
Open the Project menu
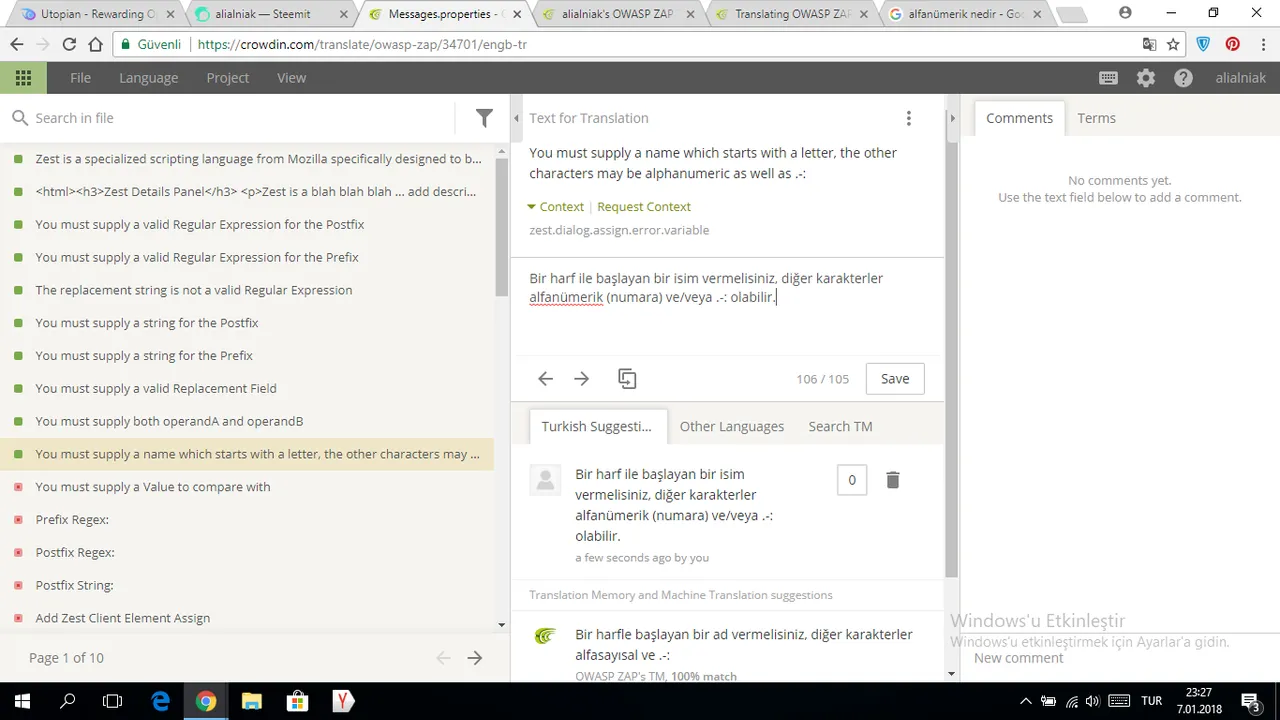(228, 78)
